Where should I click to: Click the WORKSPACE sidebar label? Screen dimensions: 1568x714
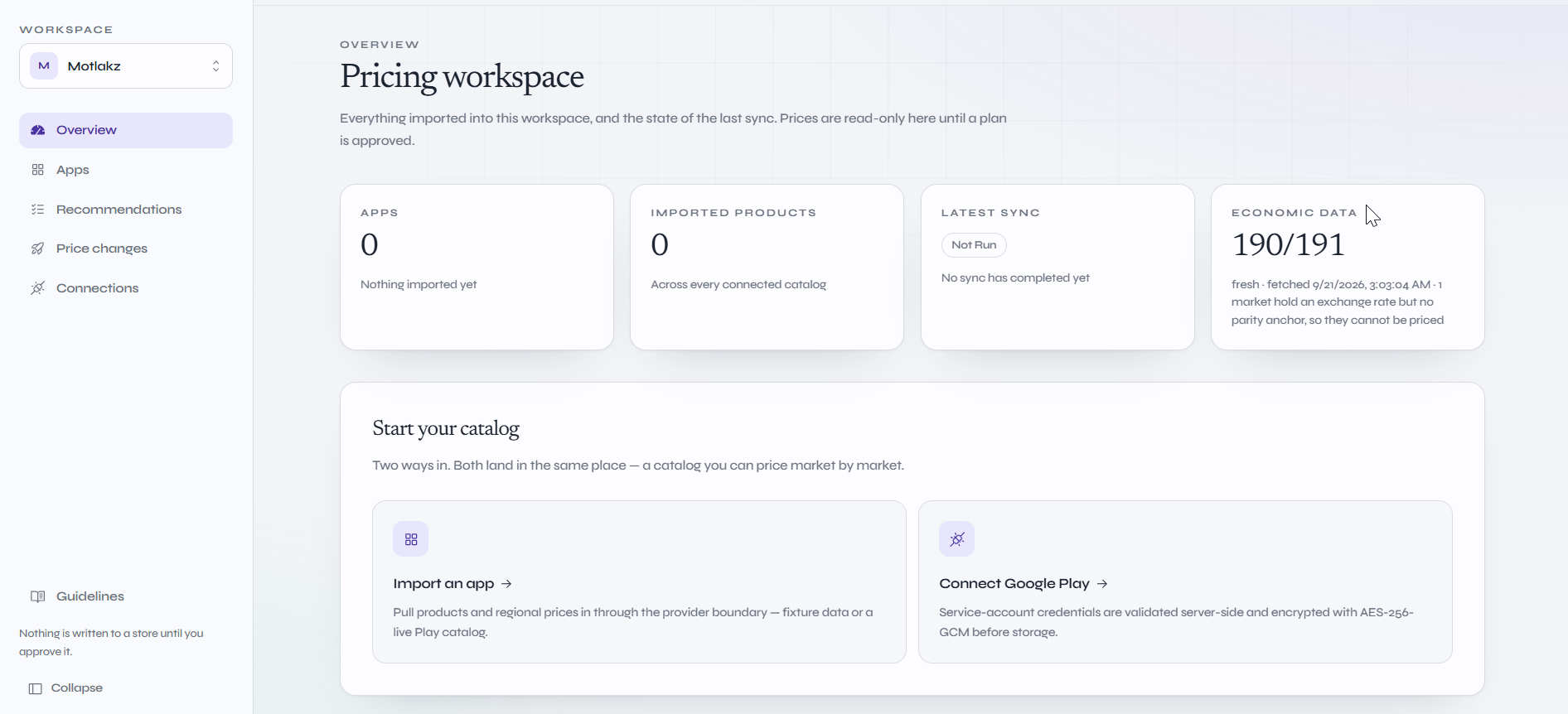tap(66, 30)
